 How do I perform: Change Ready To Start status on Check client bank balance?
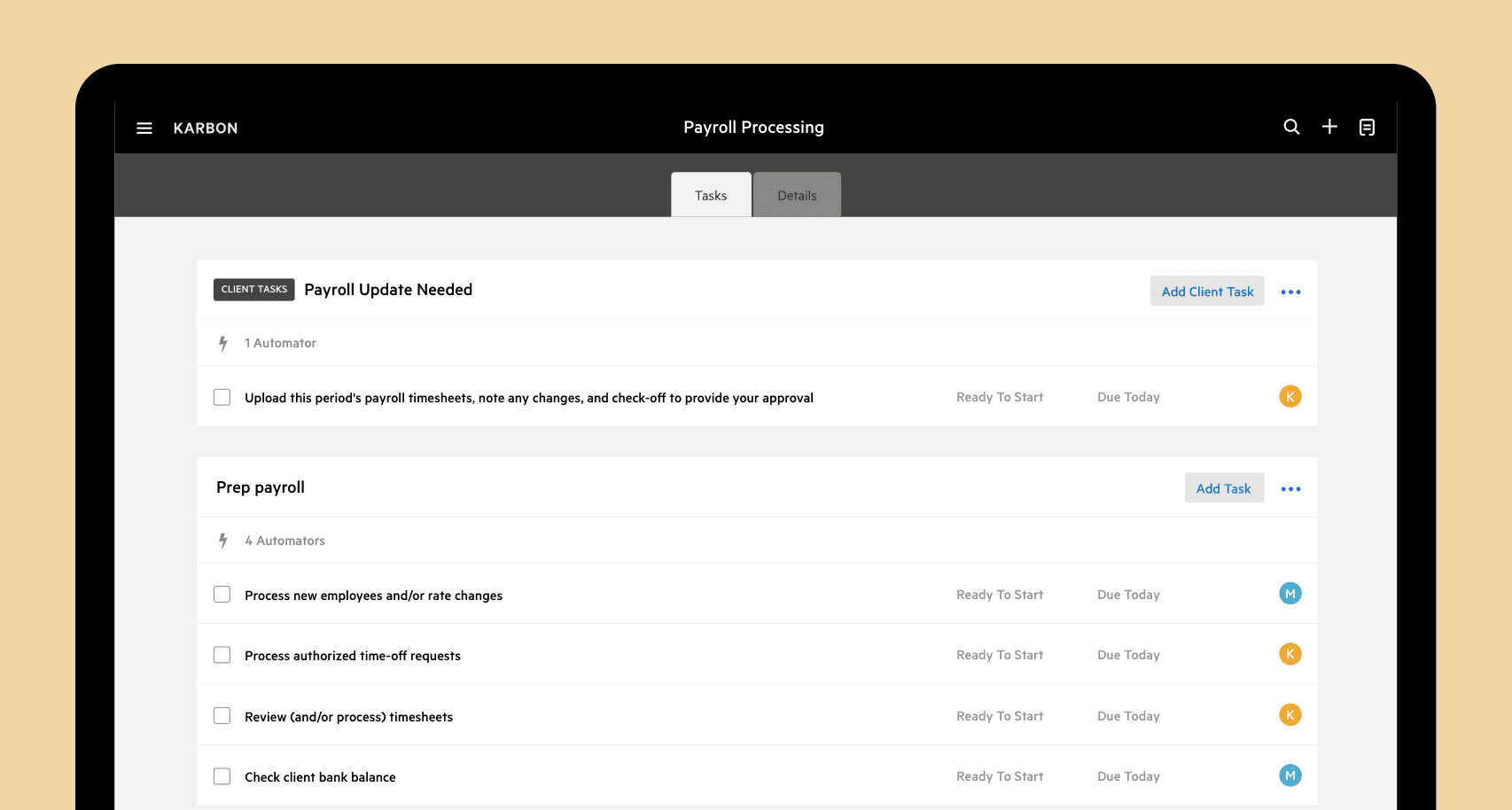1000,776
